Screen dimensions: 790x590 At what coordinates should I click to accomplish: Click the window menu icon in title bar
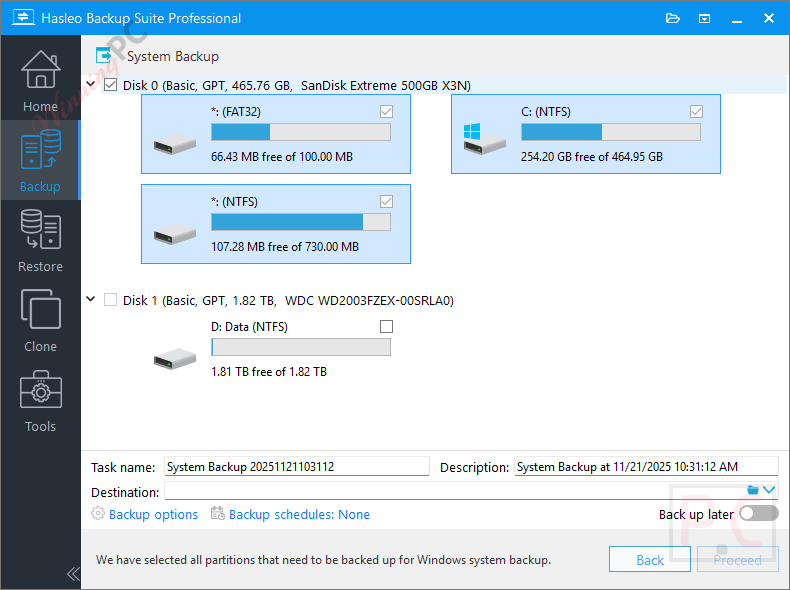click(x=704, y=19)
